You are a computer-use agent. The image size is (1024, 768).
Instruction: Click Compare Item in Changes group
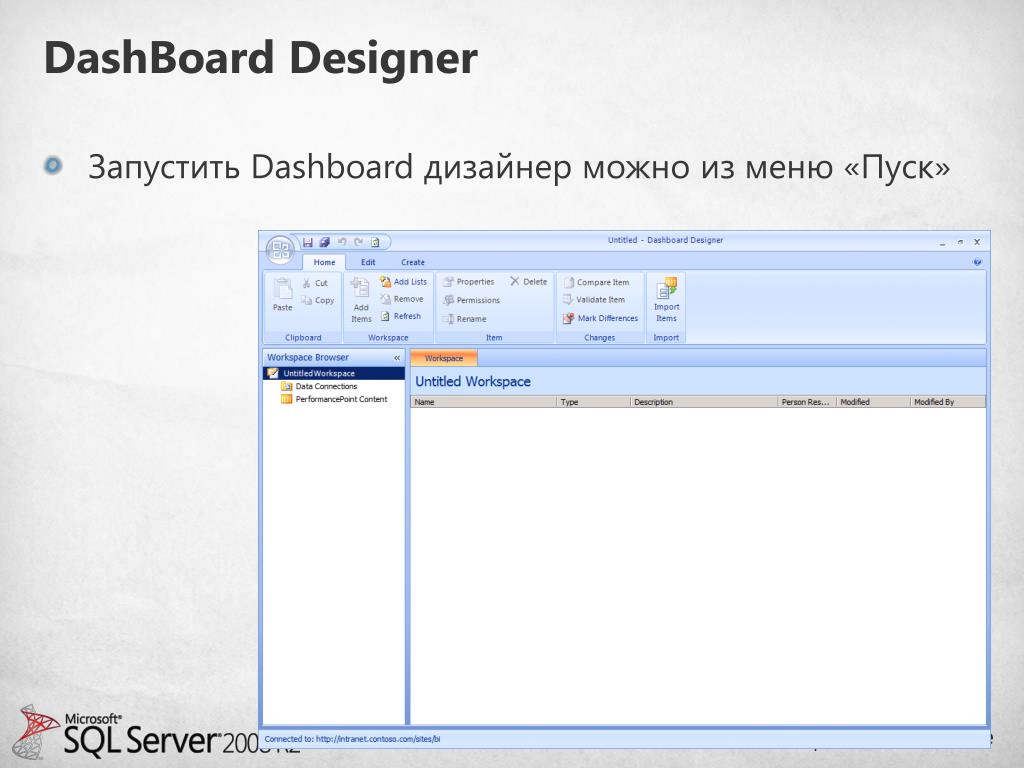596,283
